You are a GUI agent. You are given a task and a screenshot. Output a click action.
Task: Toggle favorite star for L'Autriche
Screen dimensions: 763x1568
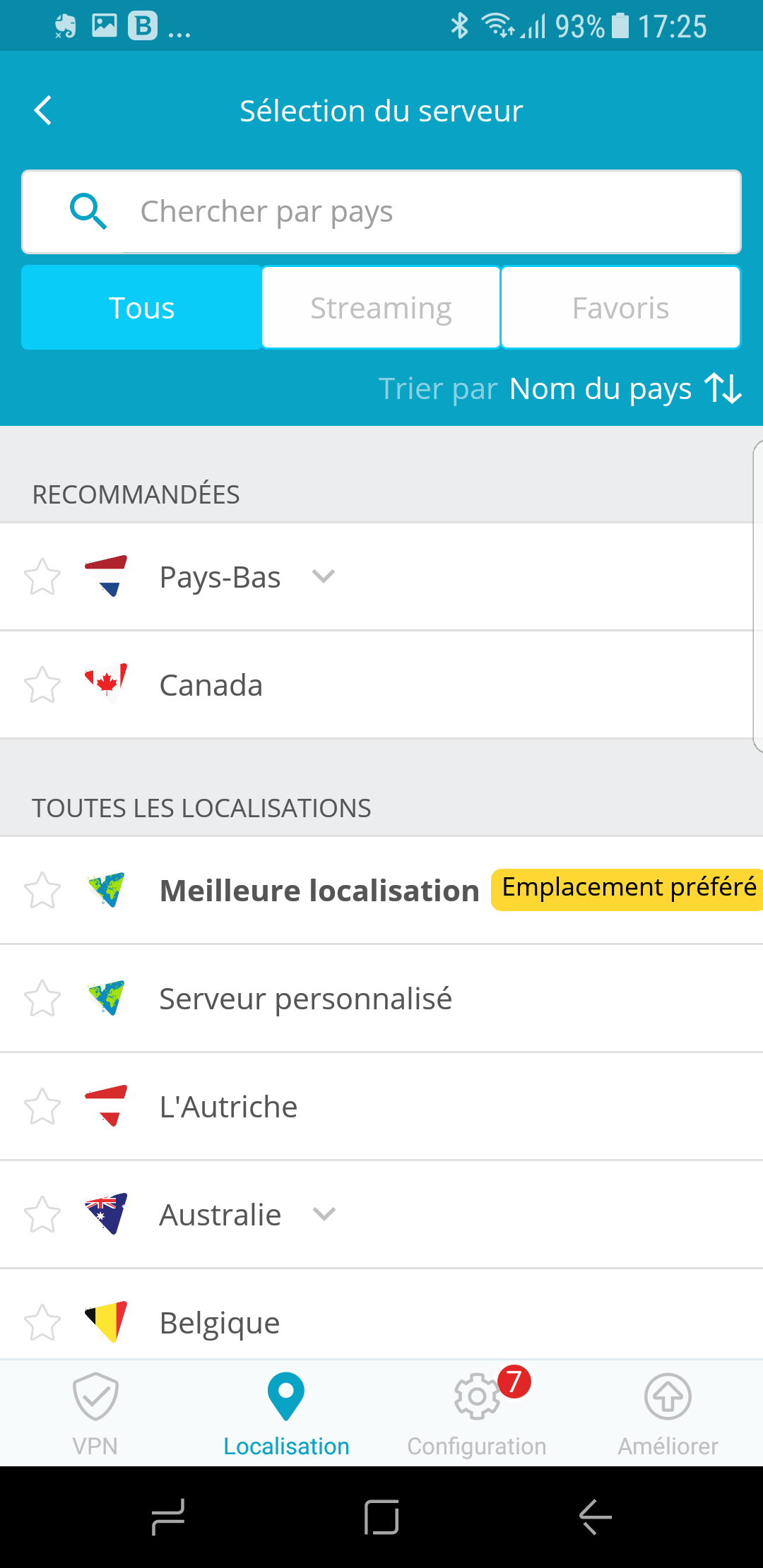click(42, 1106)
